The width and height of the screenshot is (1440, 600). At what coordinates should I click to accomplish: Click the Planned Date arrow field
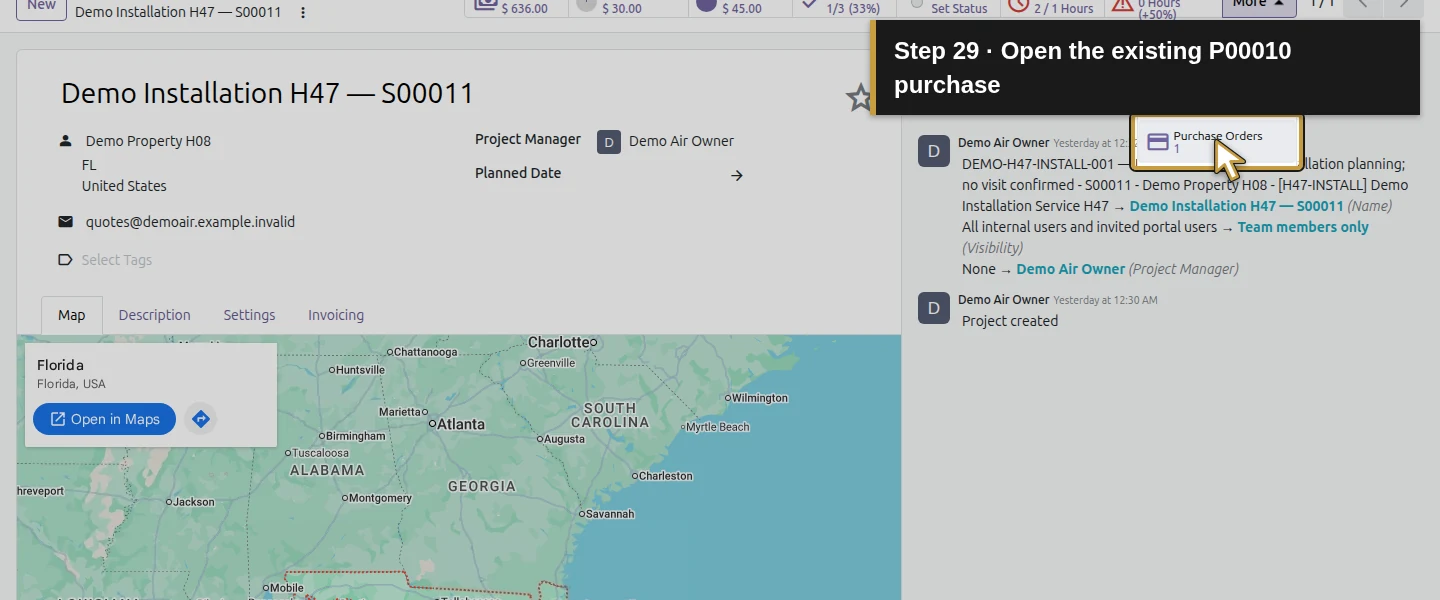736,175
